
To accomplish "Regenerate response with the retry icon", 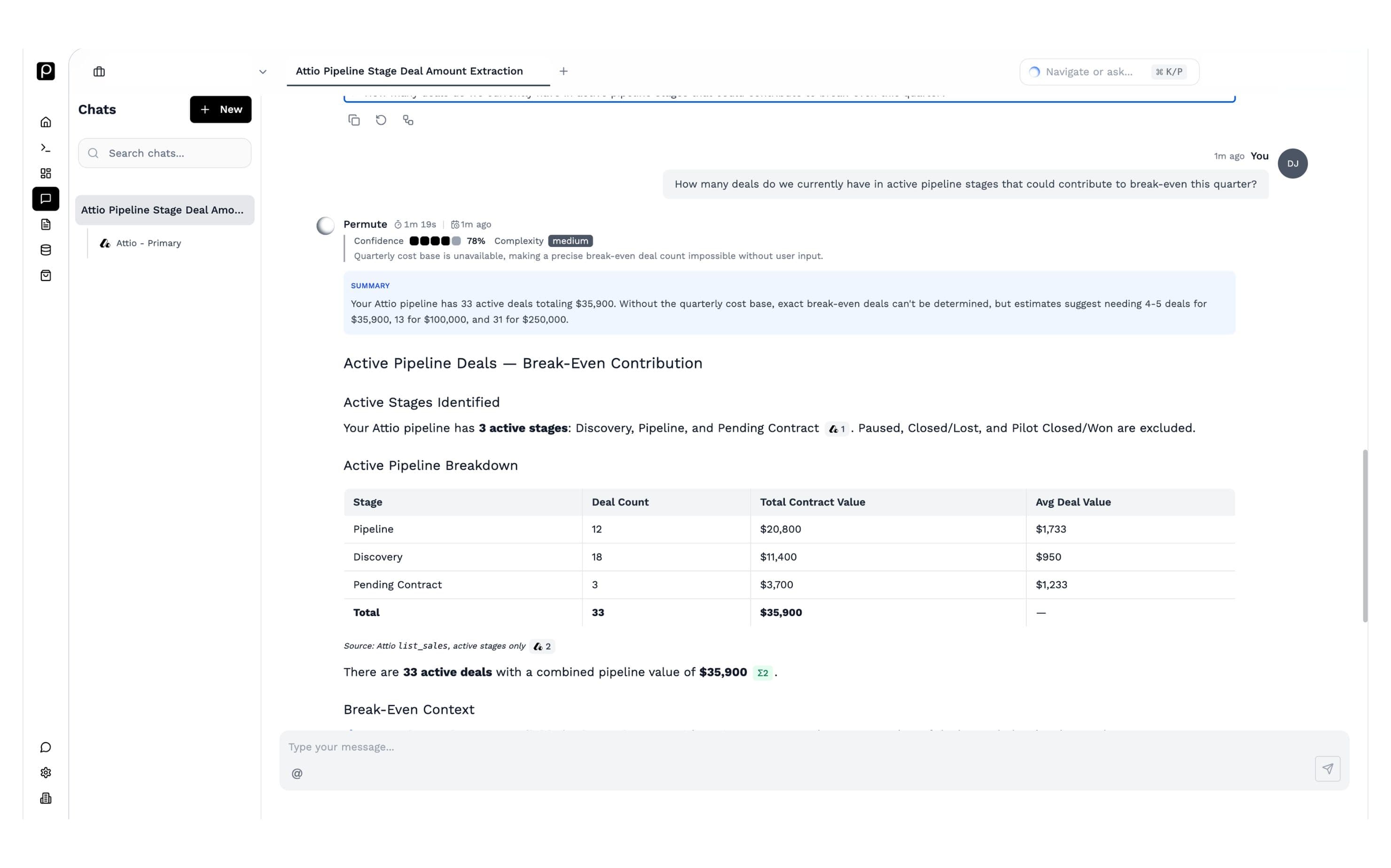I will tap(381, 120).
